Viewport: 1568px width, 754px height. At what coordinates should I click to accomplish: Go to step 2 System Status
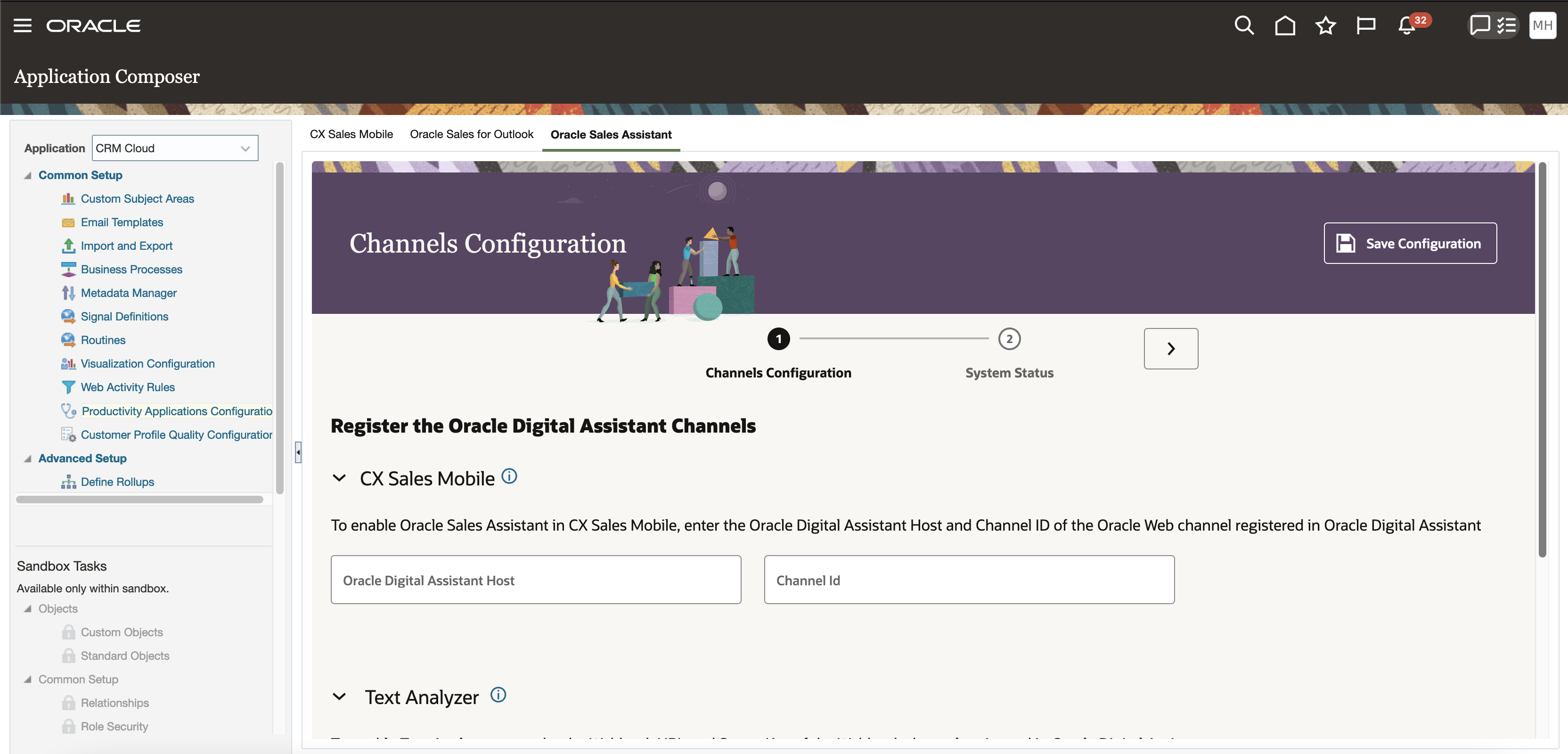pos(1009,339)
